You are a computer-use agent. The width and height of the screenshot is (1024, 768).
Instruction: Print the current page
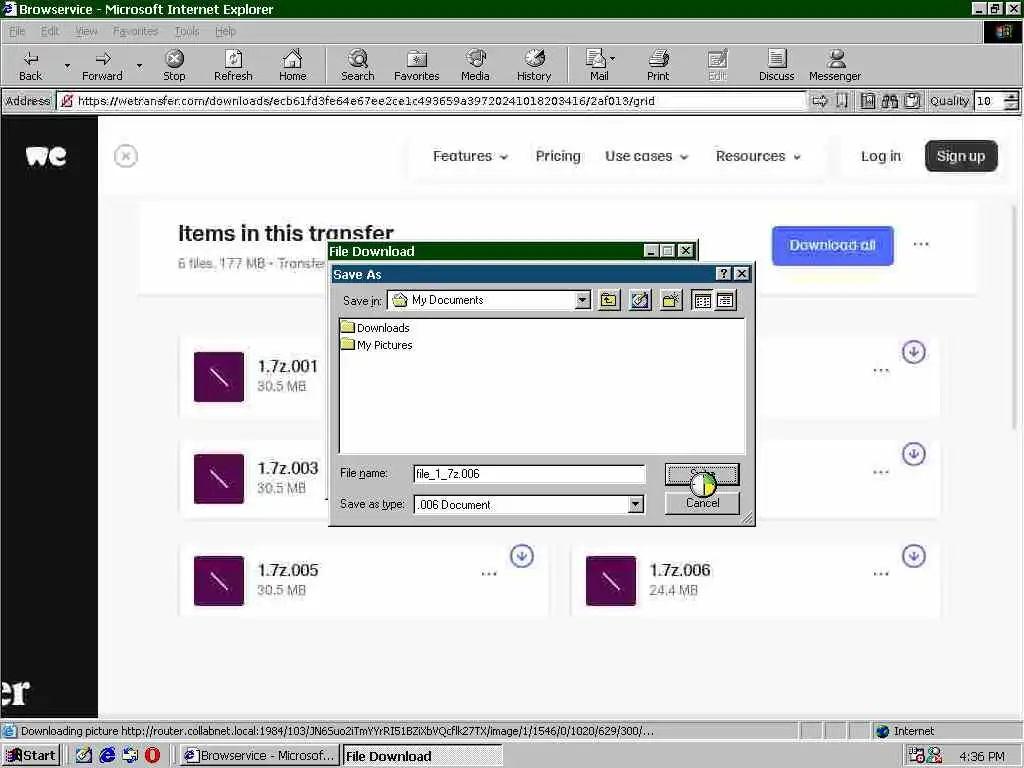coord(658,66)
